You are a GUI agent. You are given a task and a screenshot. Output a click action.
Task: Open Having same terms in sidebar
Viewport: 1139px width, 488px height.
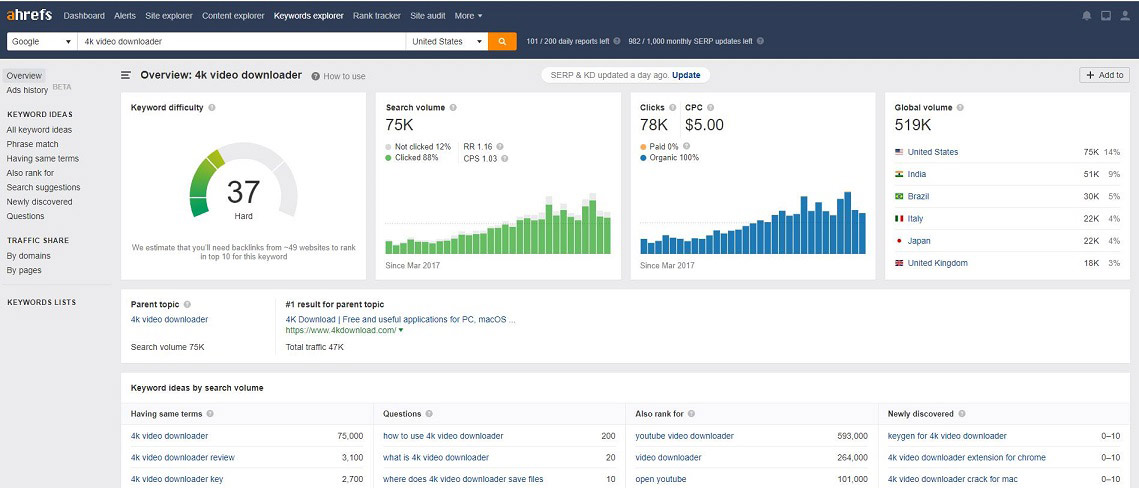[43, 158]
